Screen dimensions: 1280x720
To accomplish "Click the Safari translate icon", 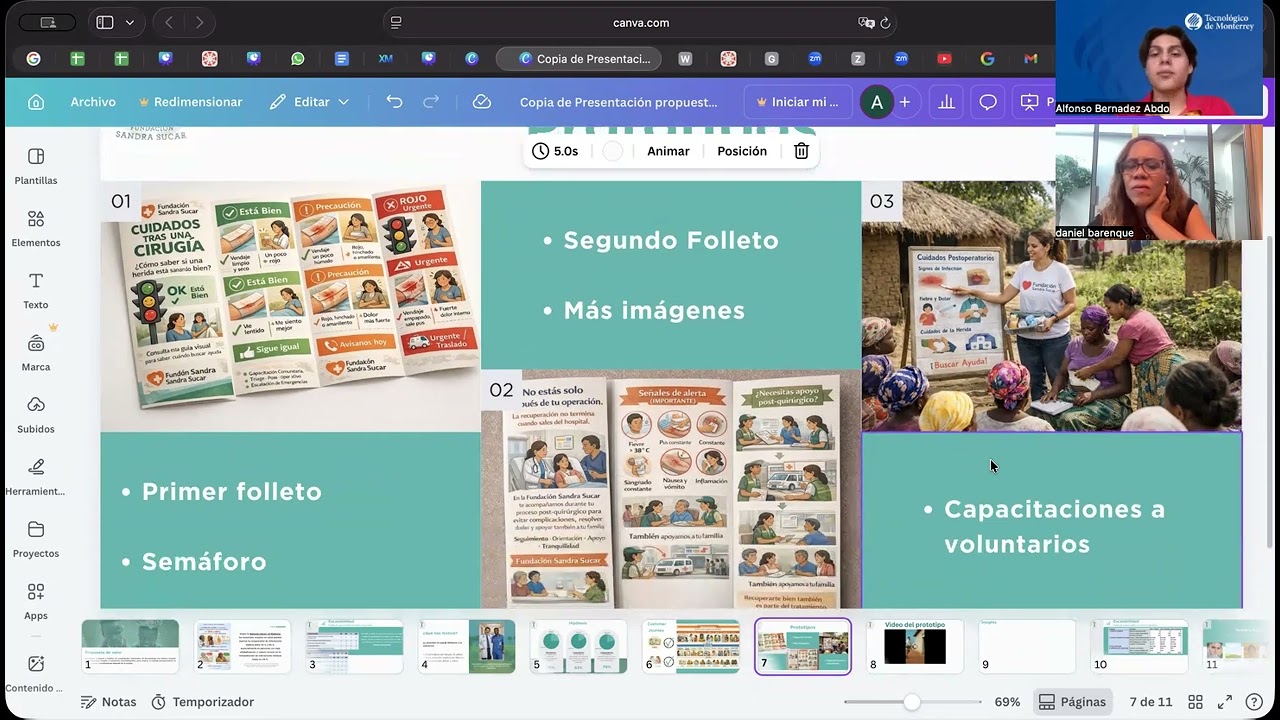I will click(866, 23).
